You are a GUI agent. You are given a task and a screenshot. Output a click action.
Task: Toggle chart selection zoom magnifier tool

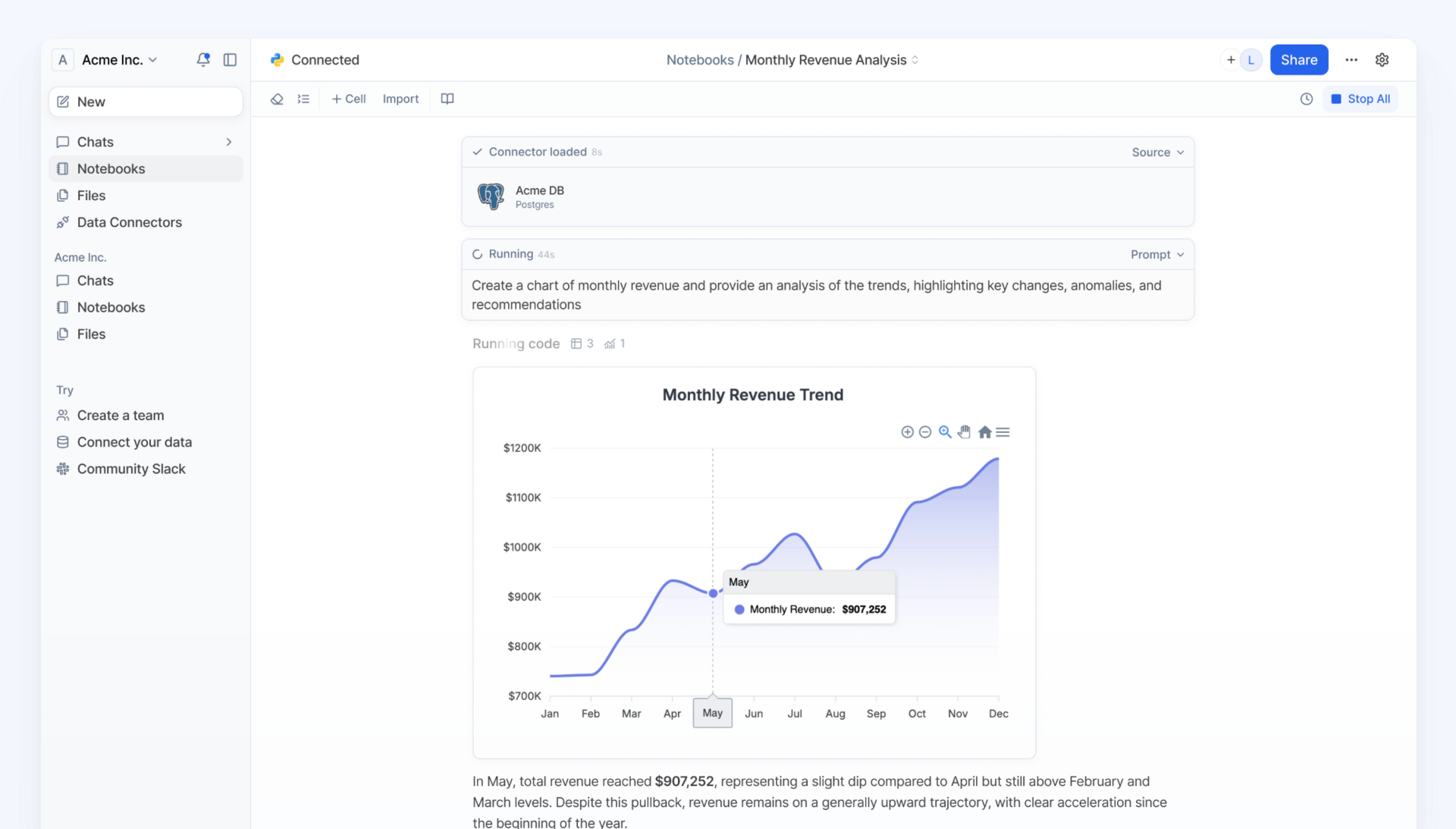point(945,432)
